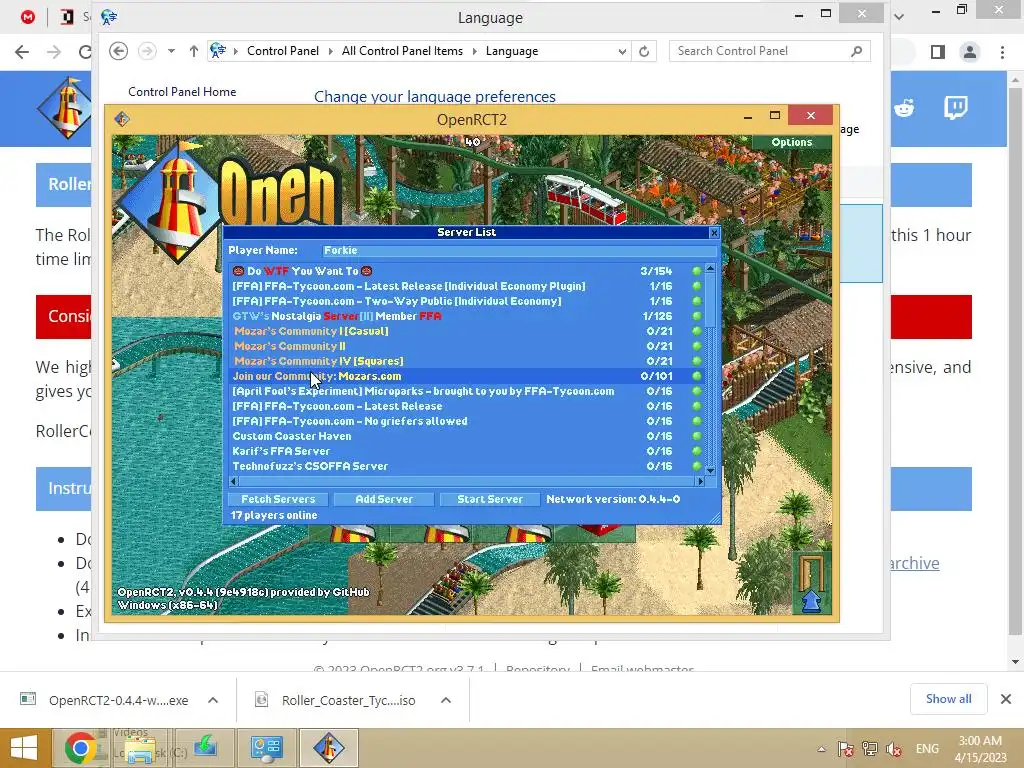Click muted volume icon in system tray
Screen dimensions: 1024x768
point(894,748)
